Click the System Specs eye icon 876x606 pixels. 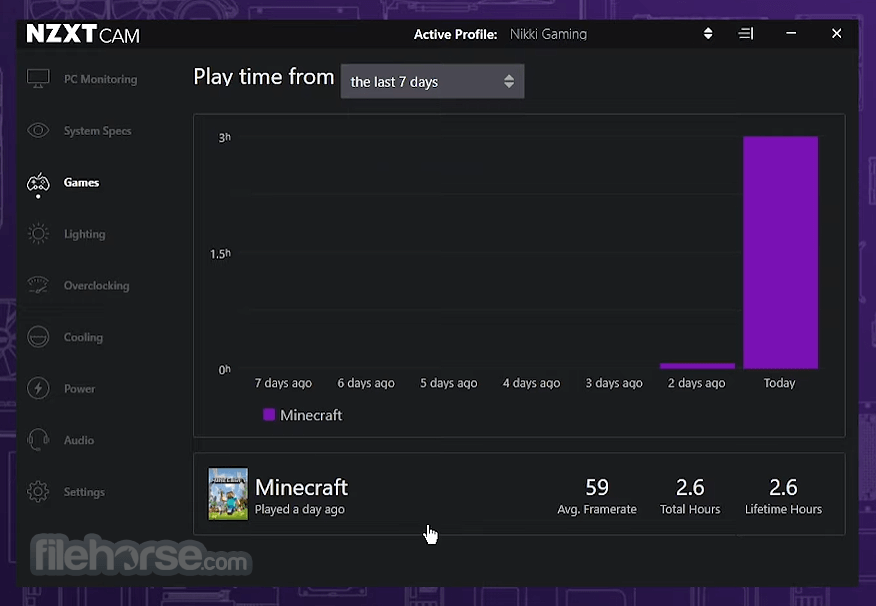point(38,131)
